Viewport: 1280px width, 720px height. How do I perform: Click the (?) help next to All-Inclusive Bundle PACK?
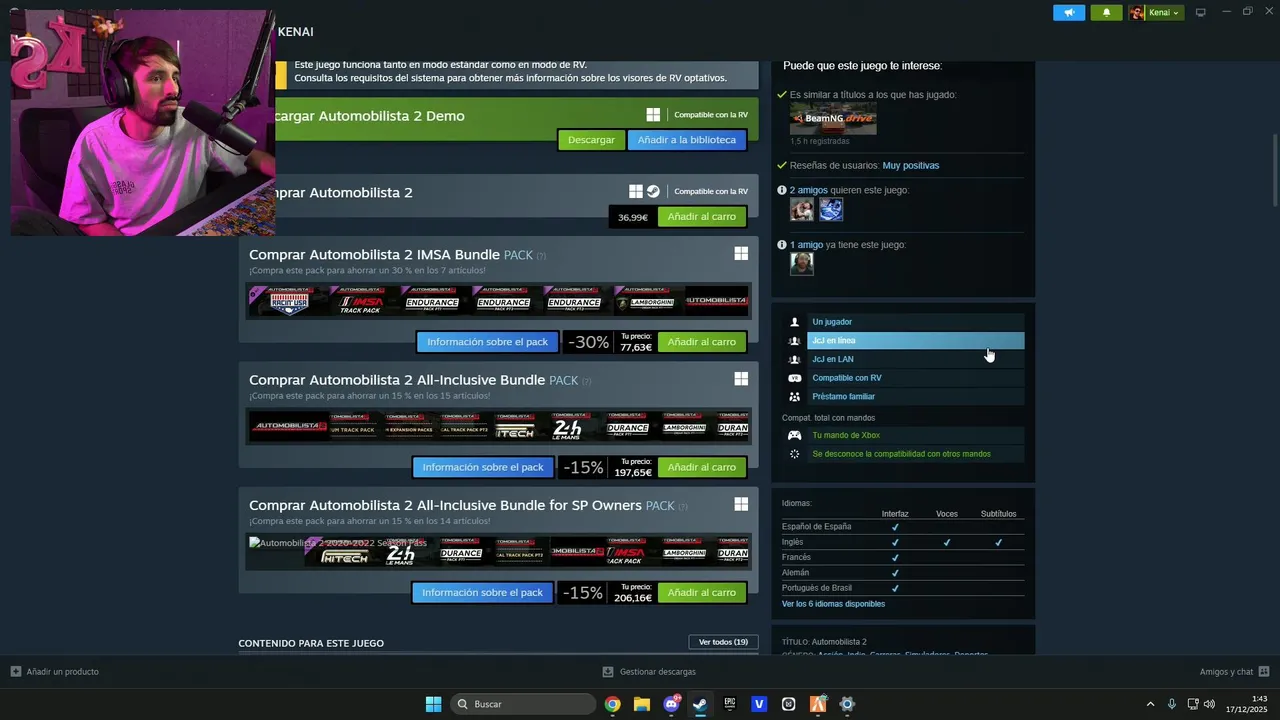pos(587,381)
